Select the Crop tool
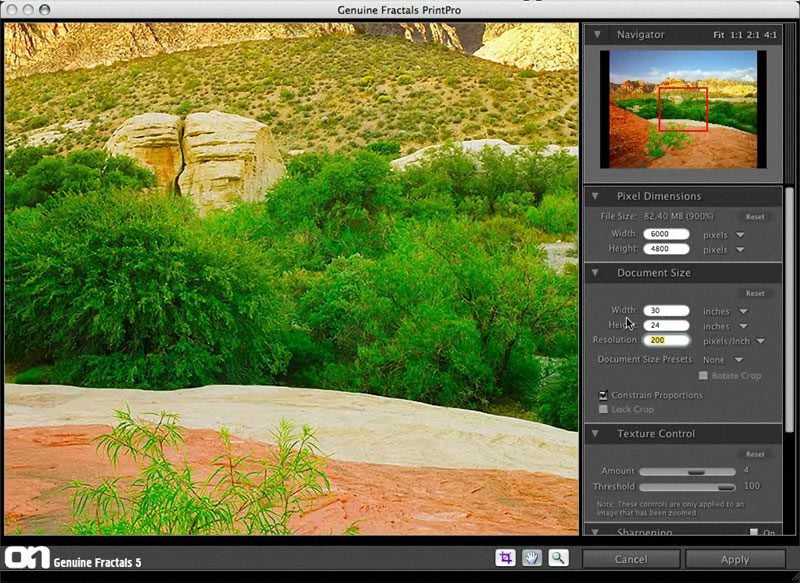The height and width of the screenshot is (583, 800). tap(505, 558)
